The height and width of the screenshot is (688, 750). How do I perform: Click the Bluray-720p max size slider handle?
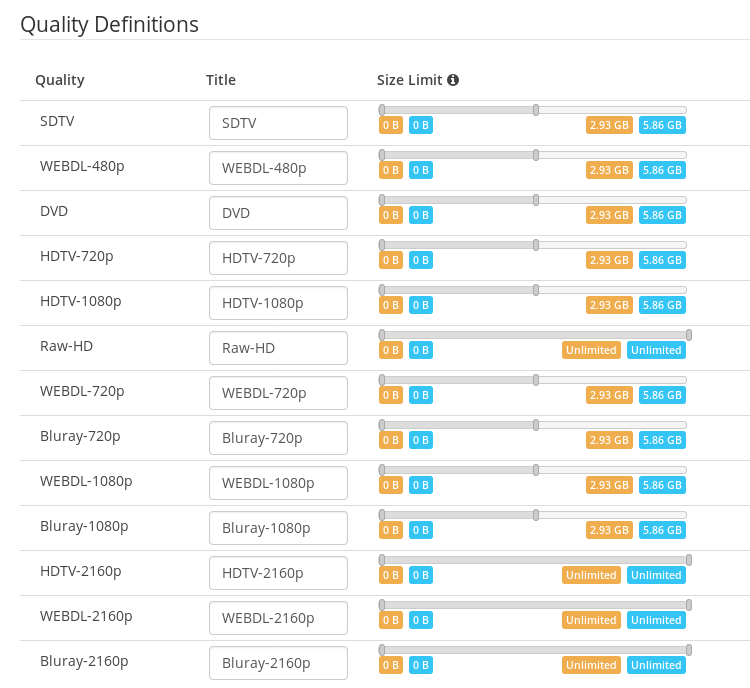pyautogui.click(x=536, y=425)
